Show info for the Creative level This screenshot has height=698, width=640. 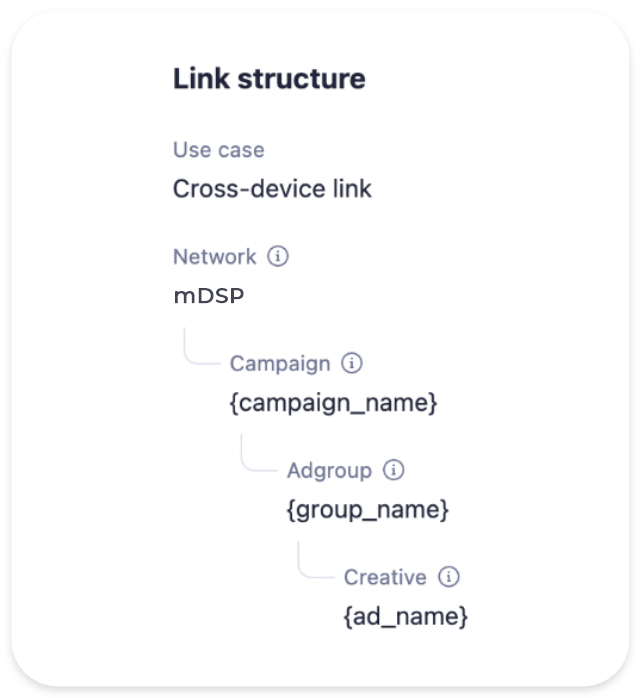click(449, 577)
